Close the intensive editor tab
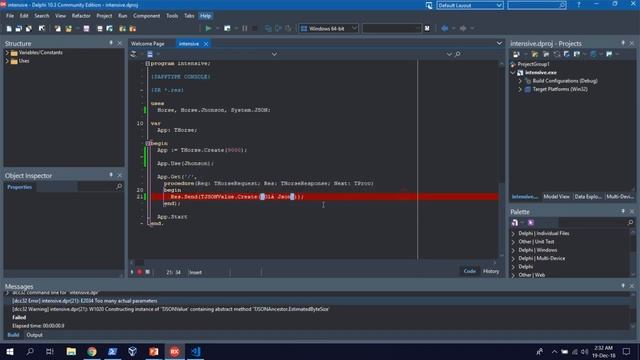 [206, 44]
